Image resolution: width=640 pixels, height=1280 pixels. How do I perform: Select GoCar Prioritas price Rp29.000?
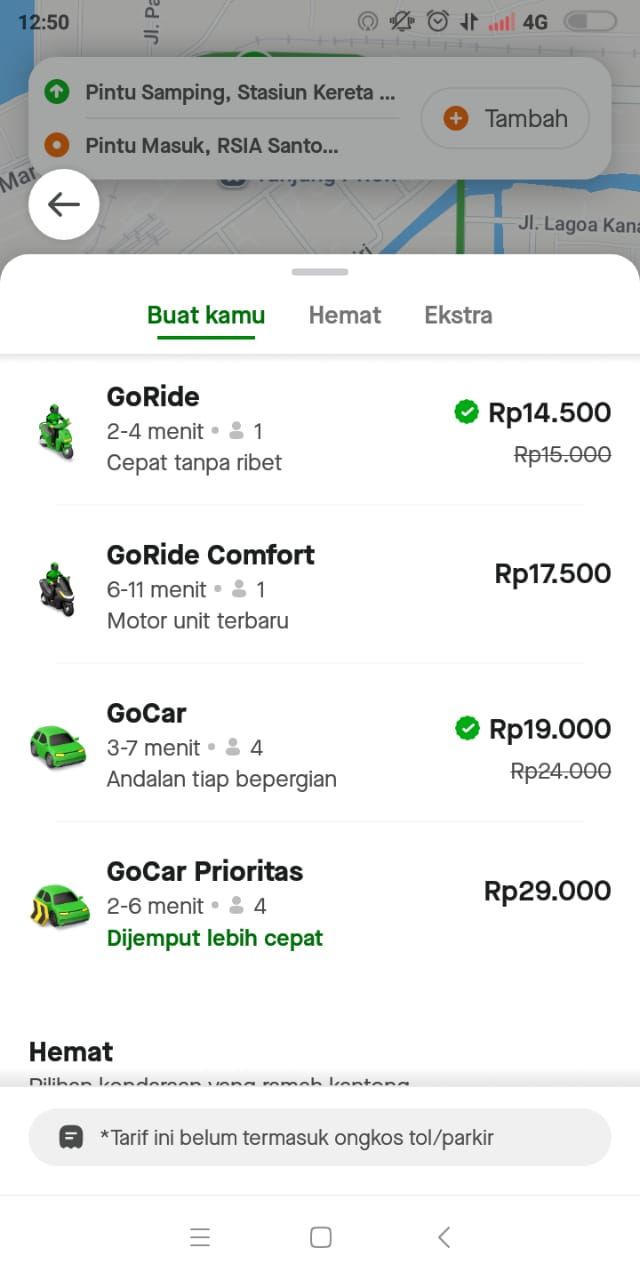pos(547,891)
